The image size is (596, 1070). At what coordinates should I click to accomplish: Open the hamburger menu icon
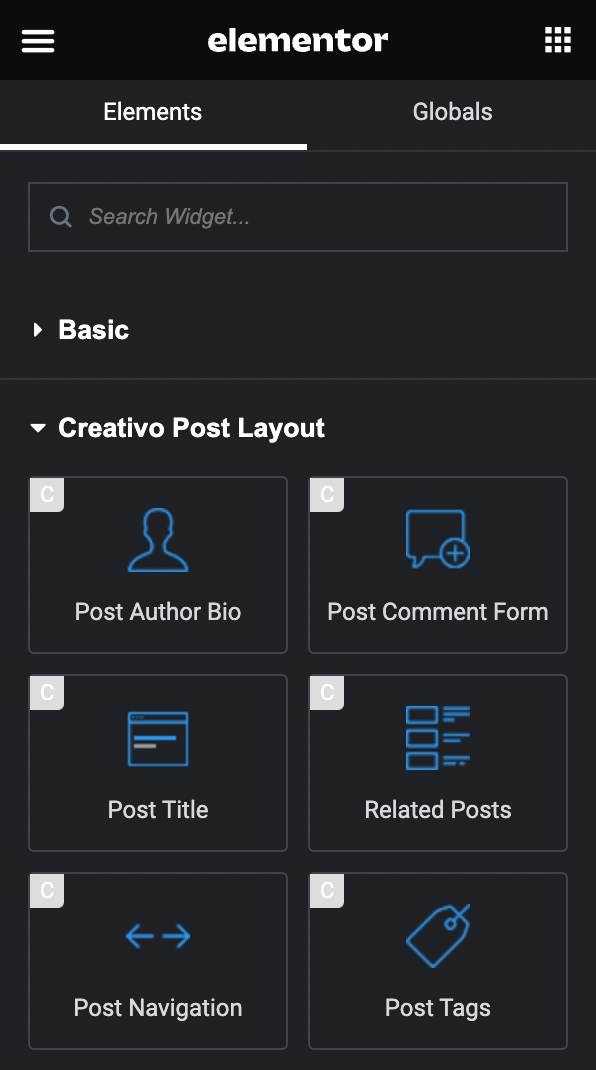pyautogui.click(x=38, y=41)
